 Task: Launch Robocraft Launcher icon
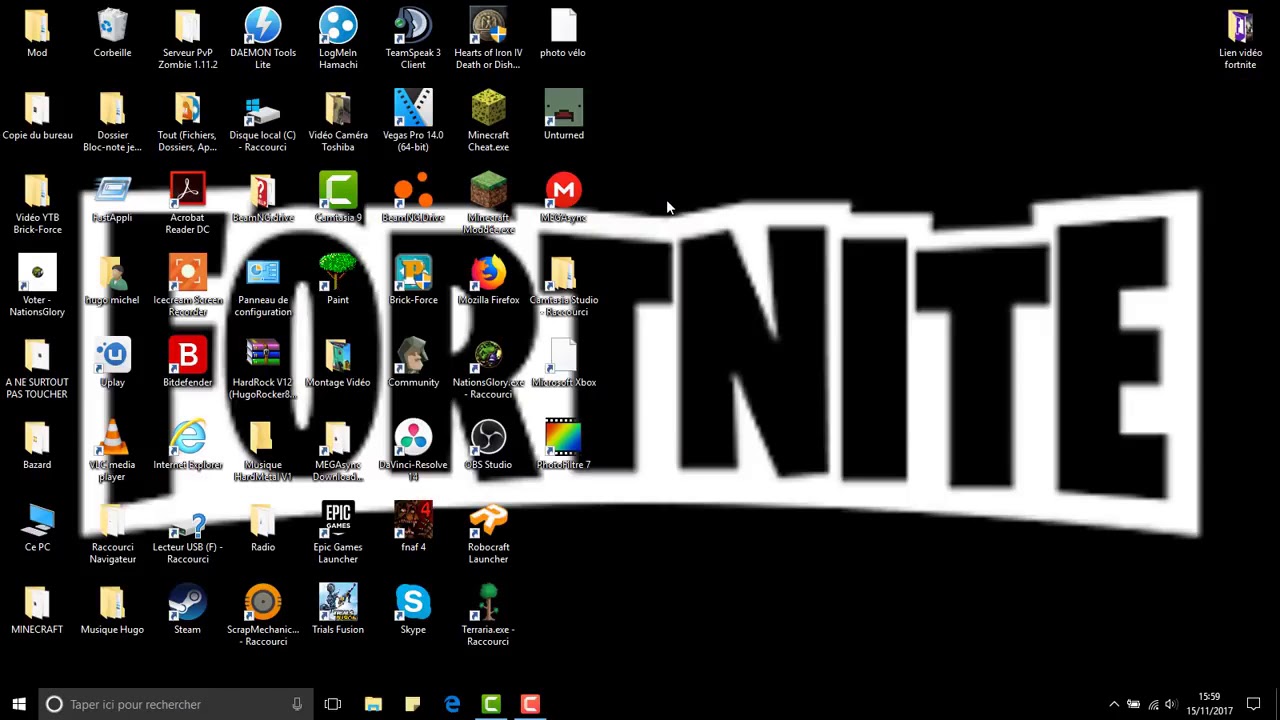[488, 532]
